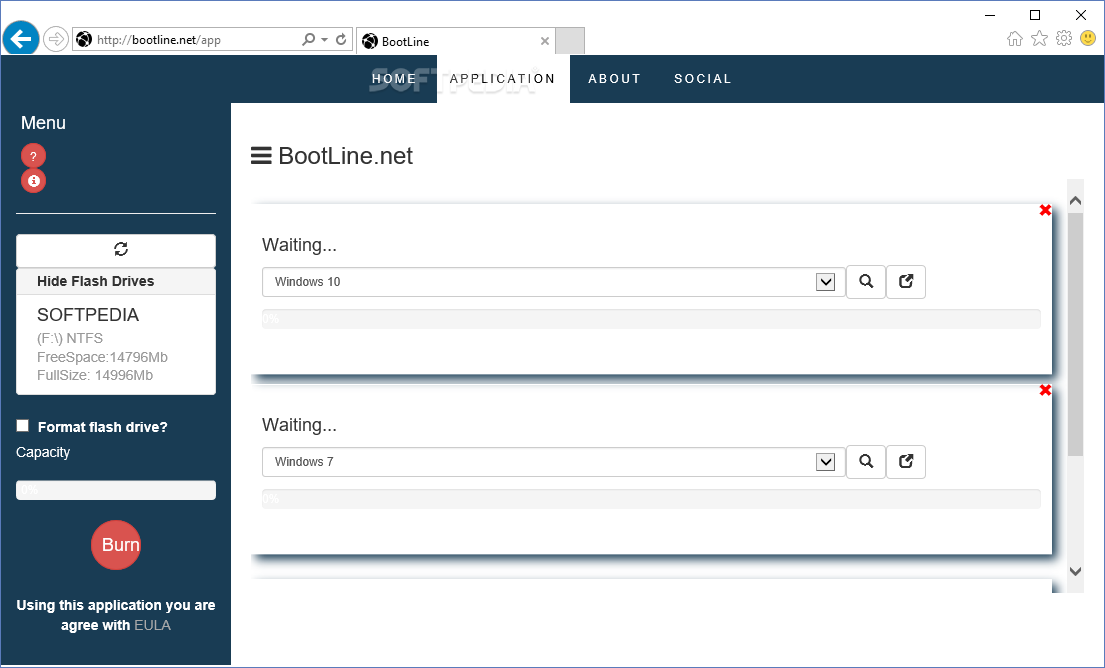
Task: Open favorites star icon
Action: (1039, 39)
